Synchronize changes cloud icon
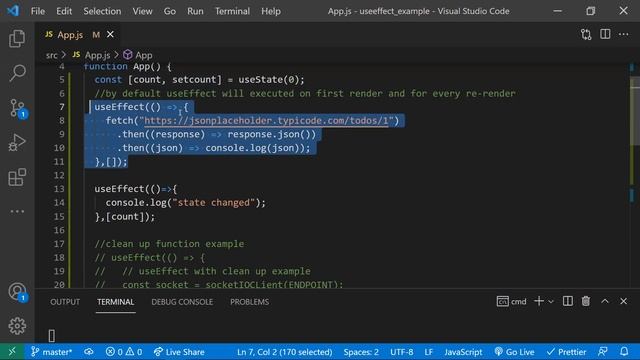 click(x=89, y=351)
